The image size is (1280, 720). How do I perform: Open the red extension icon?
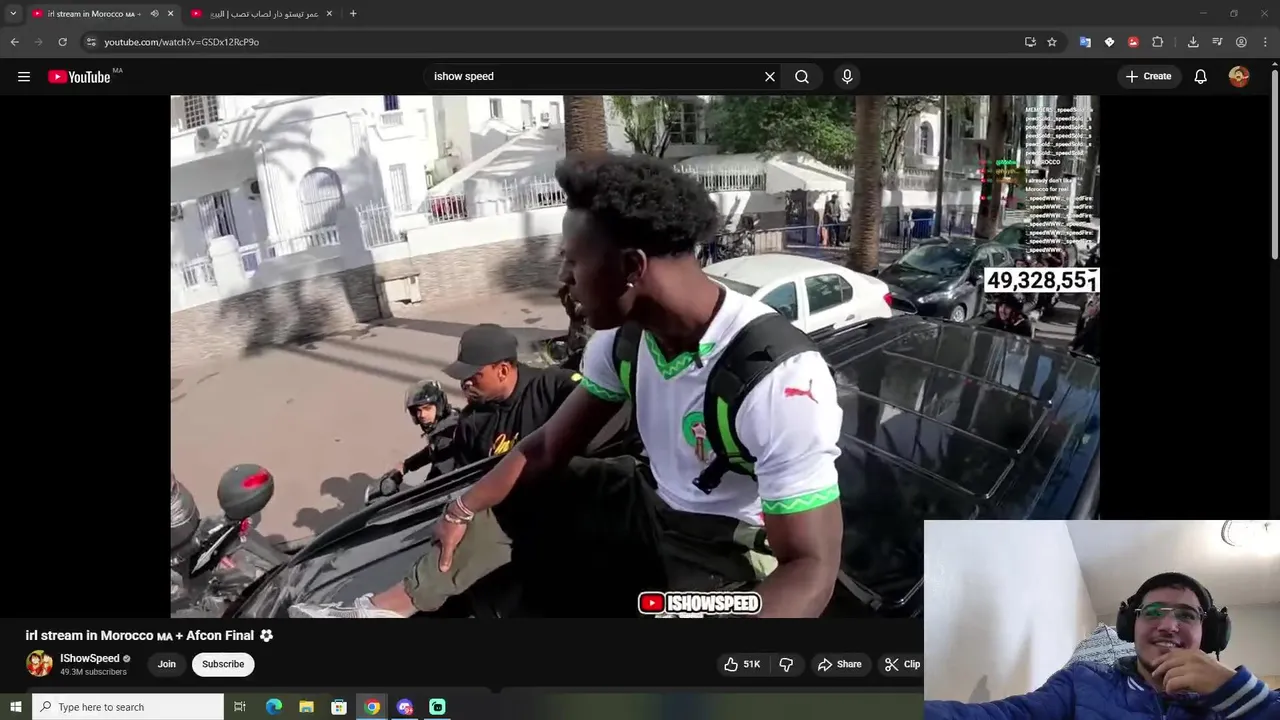1133,42
